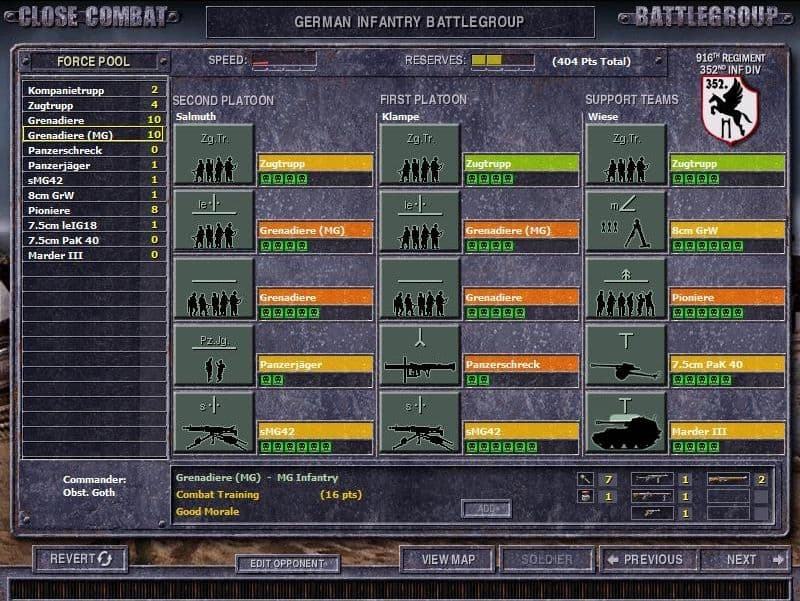The image size is (800, 601).
Task: Select 7.5cm PaK 40 in force pool
Action: pyautogui.click(x=94, y=240)
